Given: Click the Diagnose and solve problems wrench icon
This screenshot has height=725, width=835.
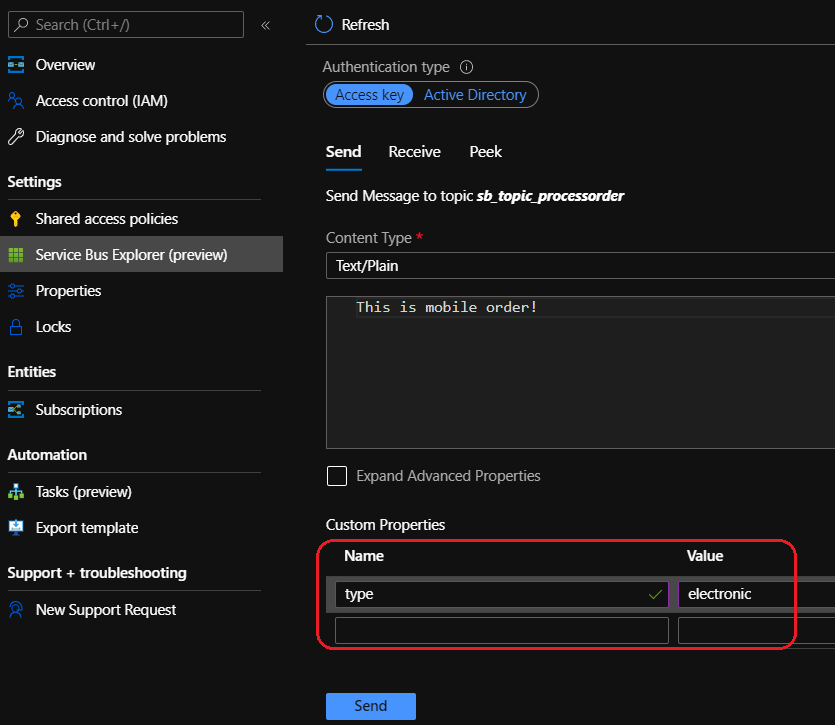Looking at the screenshot, I should coord(16,137).
